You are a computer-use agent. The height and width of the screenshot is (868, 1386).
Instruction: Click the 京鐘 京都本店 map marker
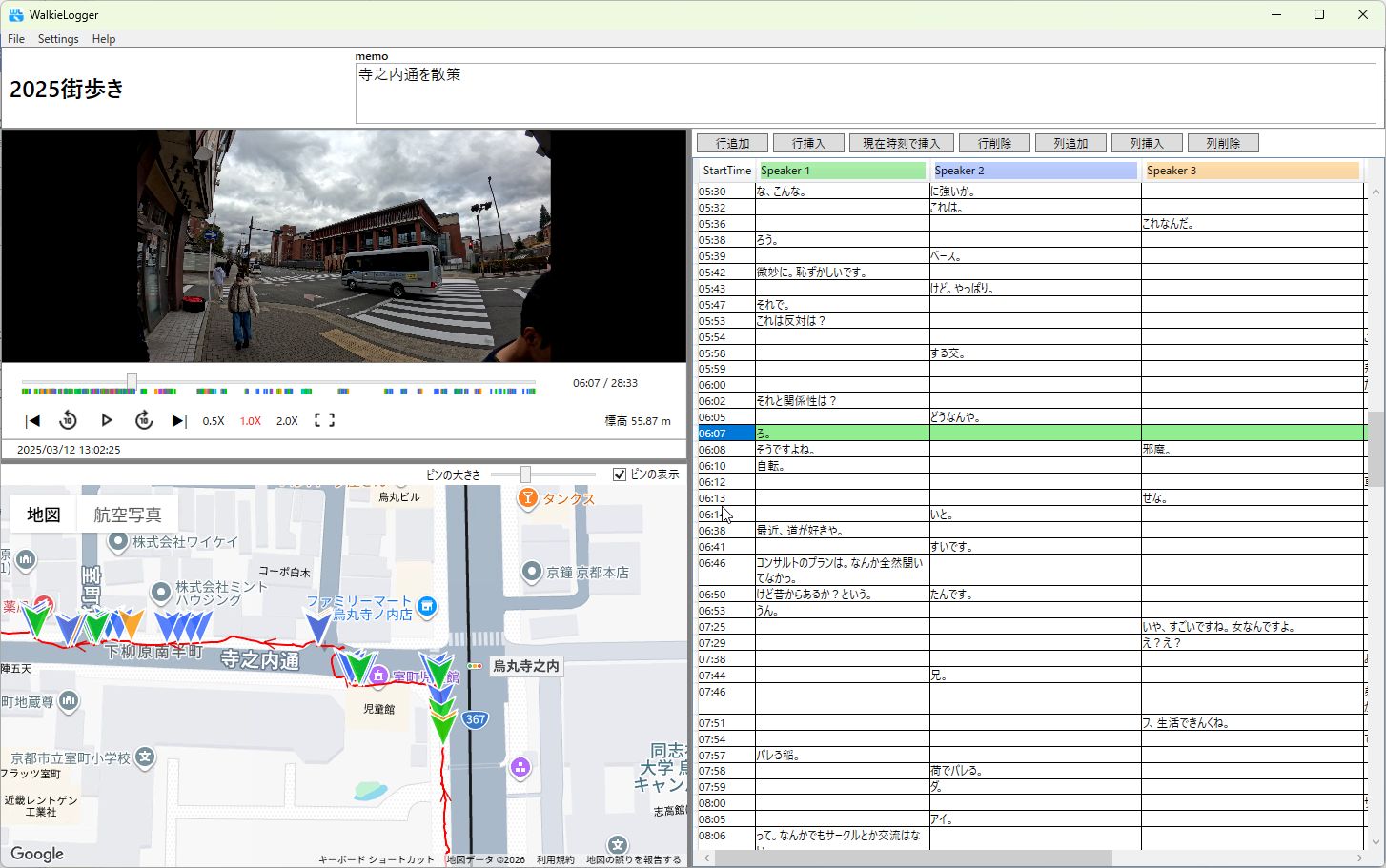[532, 572]
